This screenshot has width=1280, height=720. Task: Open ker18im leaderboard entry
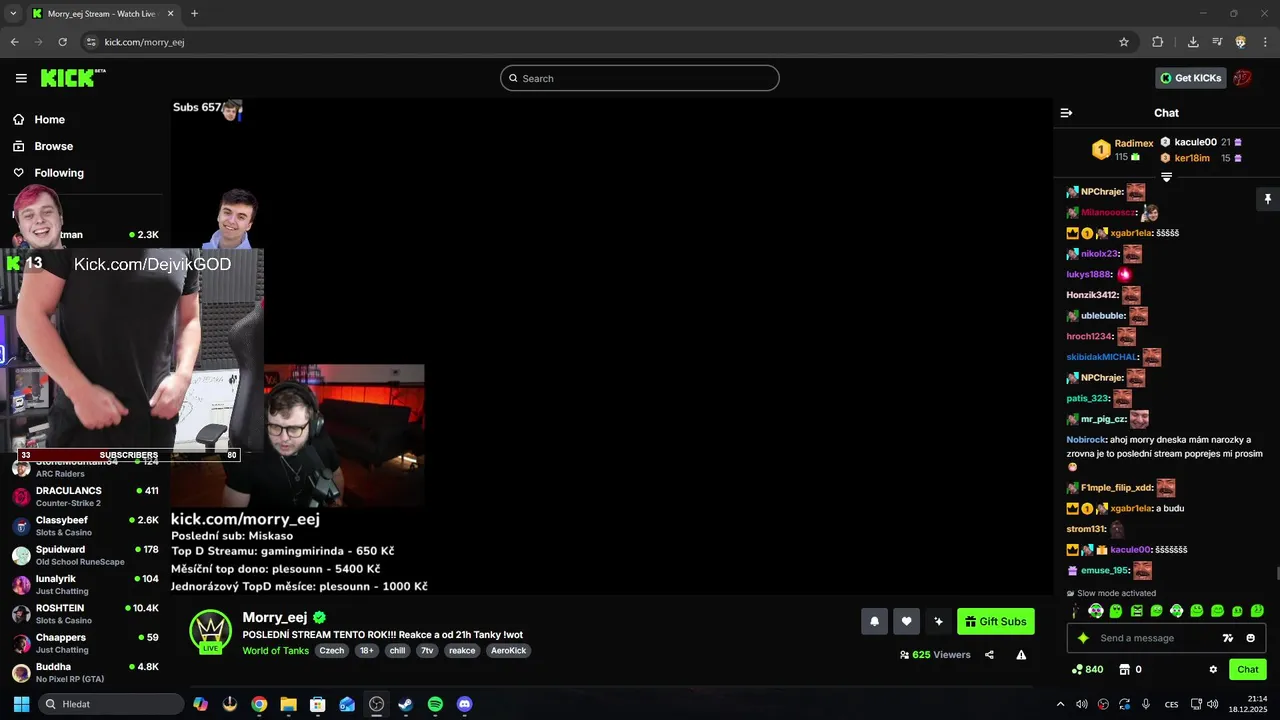(1201, 158)
